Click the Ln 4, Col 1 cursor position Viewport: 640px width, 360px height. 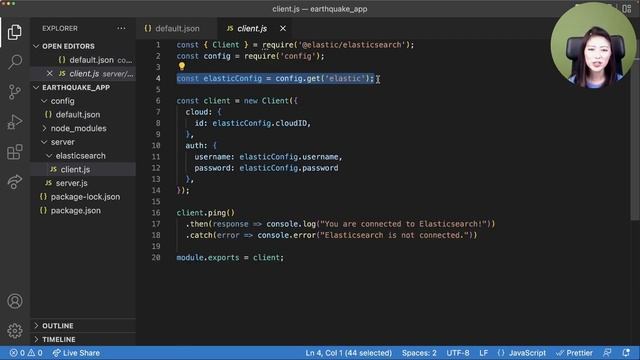pos(349,353)
